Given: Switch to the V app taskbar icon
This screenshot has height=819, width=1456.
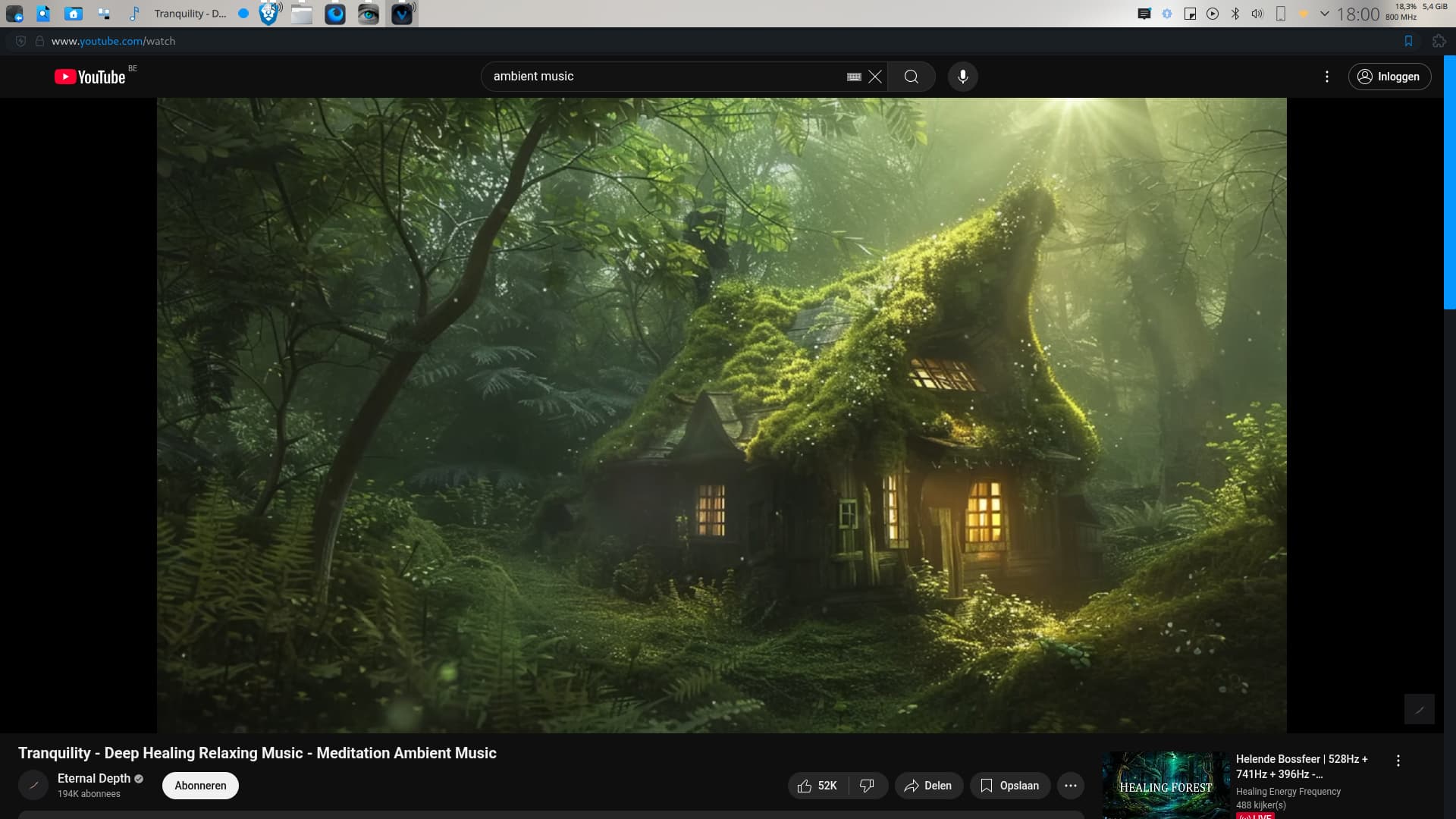Looking at the screenshot, I should [x=402, y=14].
